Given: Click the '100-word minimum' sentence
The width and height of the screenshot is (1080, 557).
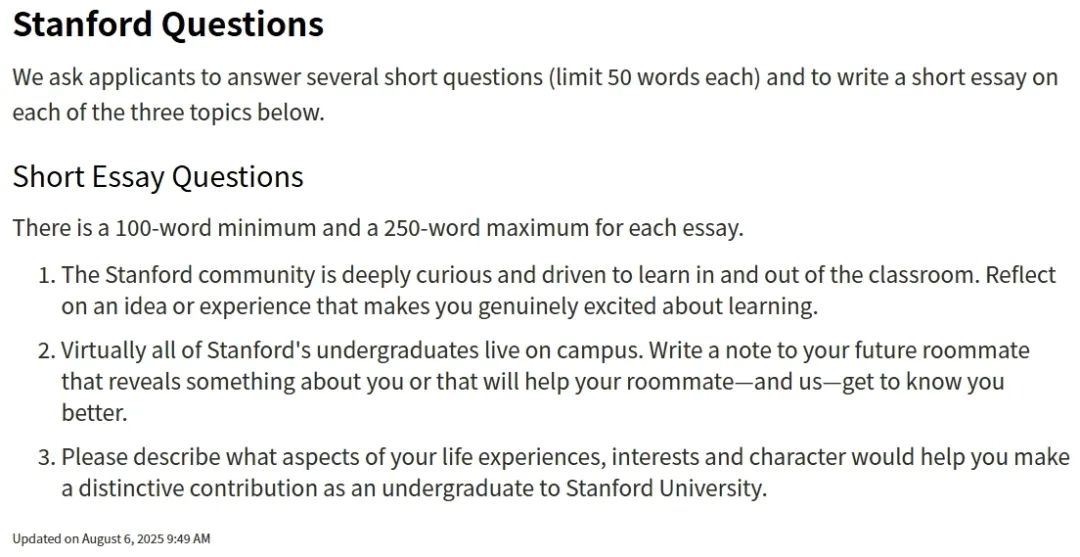Looking at the screenshot, I should tap(378, 227).
